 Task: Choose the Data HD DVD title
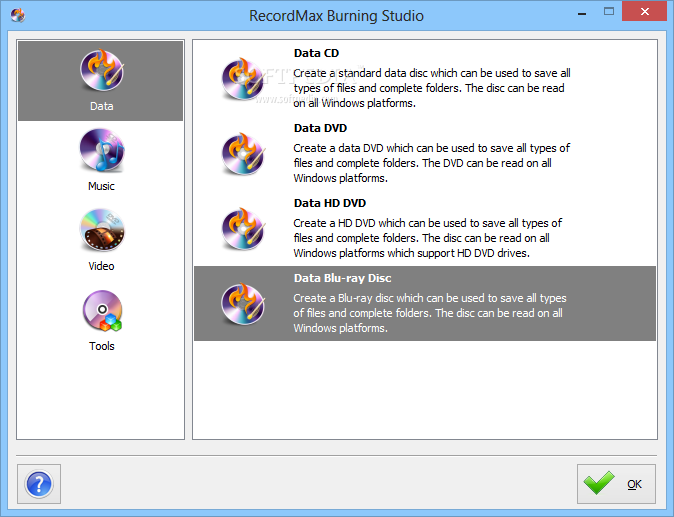pyautogui.click(x=330, y=203)
